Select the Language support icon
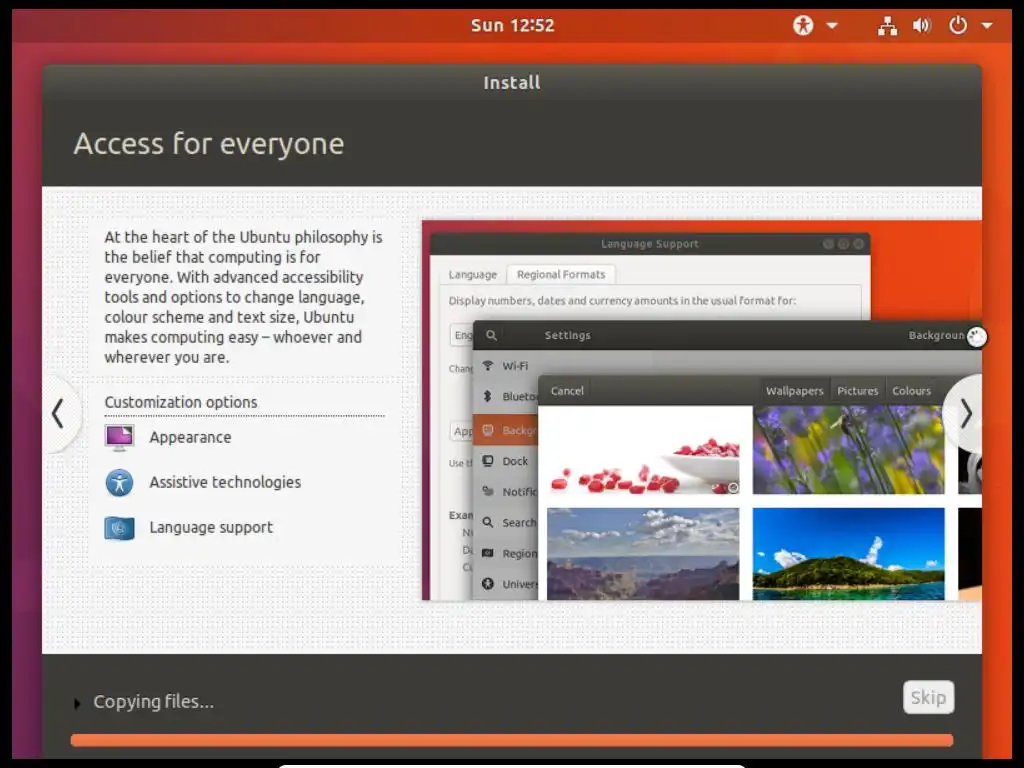Image resolution: width=1024 pixels, height=768 pixels. point(120,528)
